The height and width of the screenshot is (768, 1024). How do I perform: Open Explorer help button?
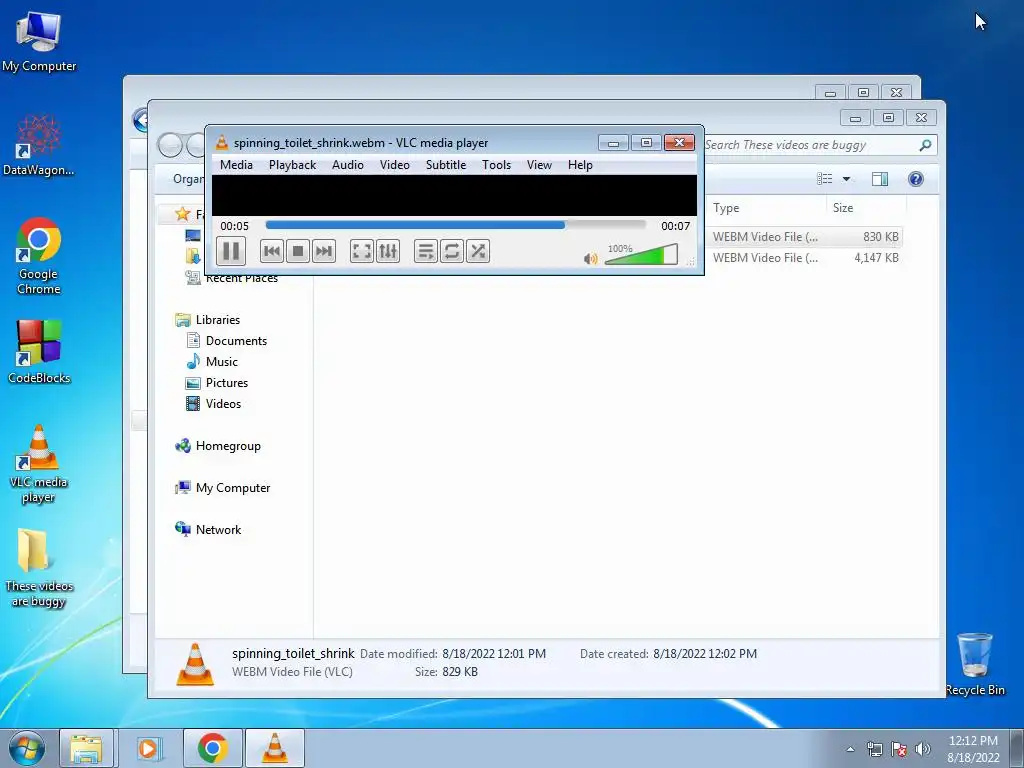(x=916, y=179)
